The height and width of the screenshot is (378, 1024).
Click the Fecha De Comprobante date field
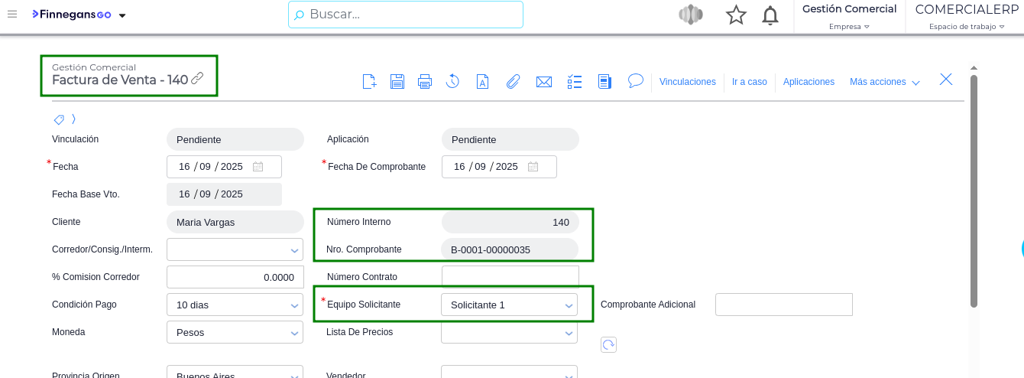[x=499, y=166]
